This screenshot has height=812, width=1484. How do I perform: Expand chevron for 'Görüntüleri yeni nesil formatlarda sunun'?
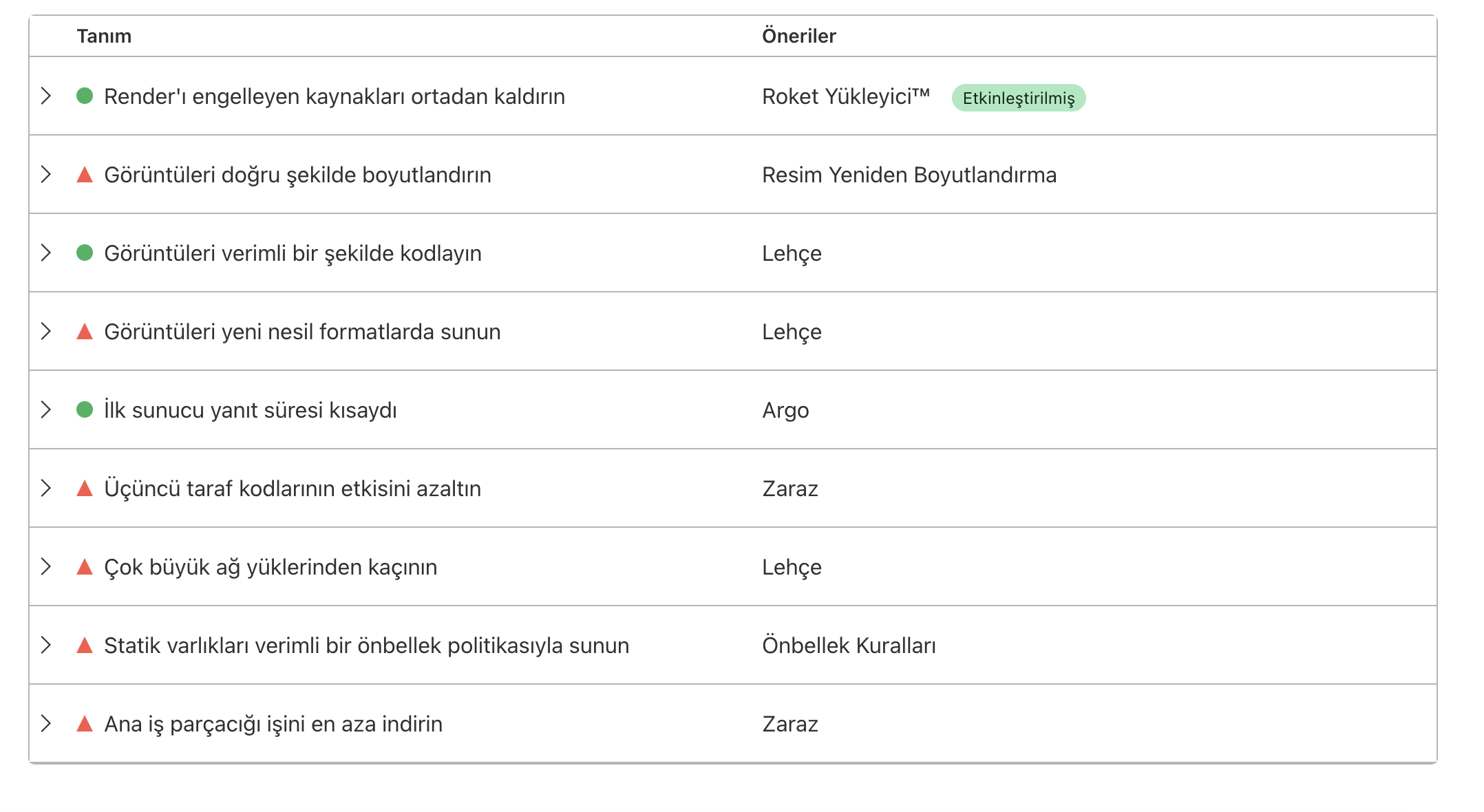pyautogui.click(x=46, y=332)
